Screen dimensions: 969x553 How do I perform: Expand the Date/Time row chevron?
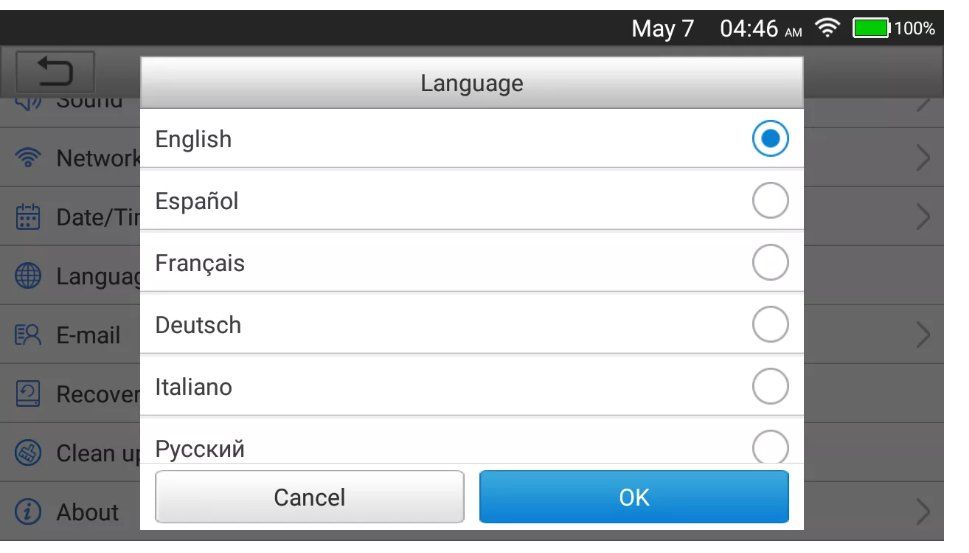(923, 217)
